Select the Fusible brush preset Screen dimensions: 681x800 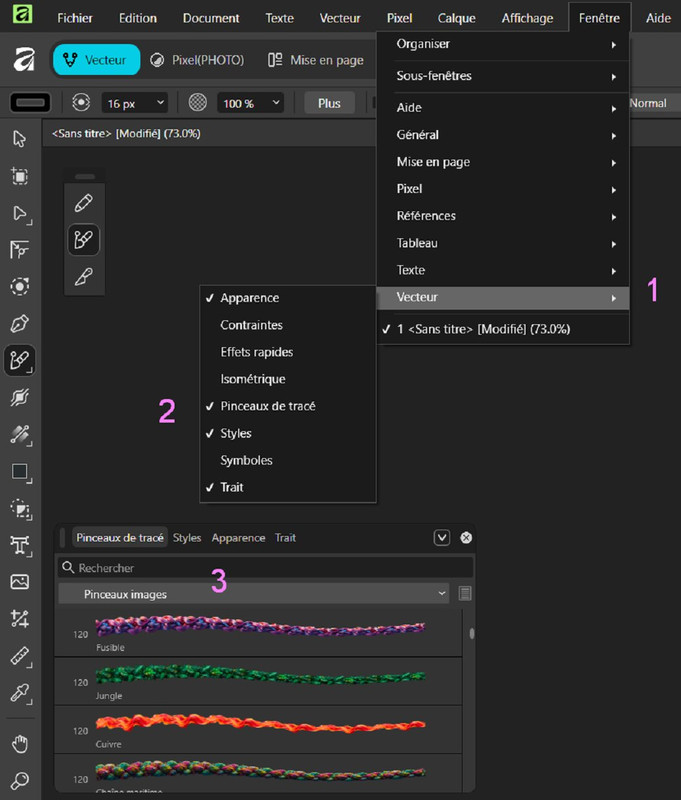pyautogui.click(x=258, y=633)
